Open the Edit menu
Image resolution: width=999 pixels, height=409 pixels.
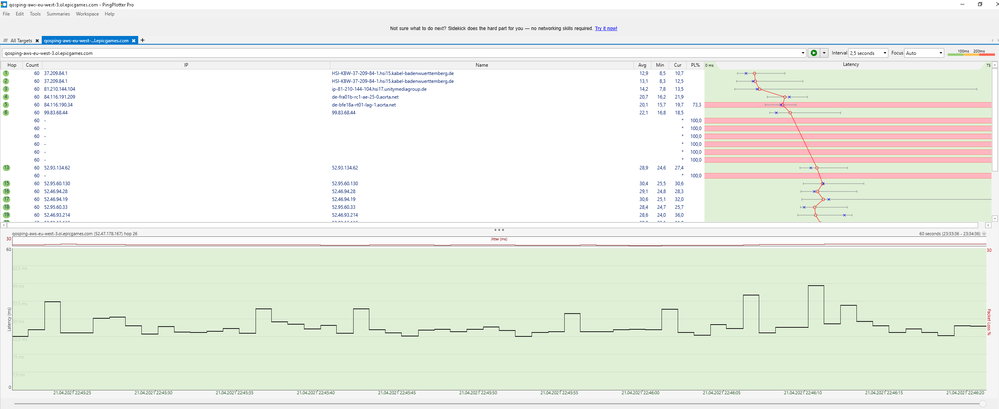[x=20, y=13]
